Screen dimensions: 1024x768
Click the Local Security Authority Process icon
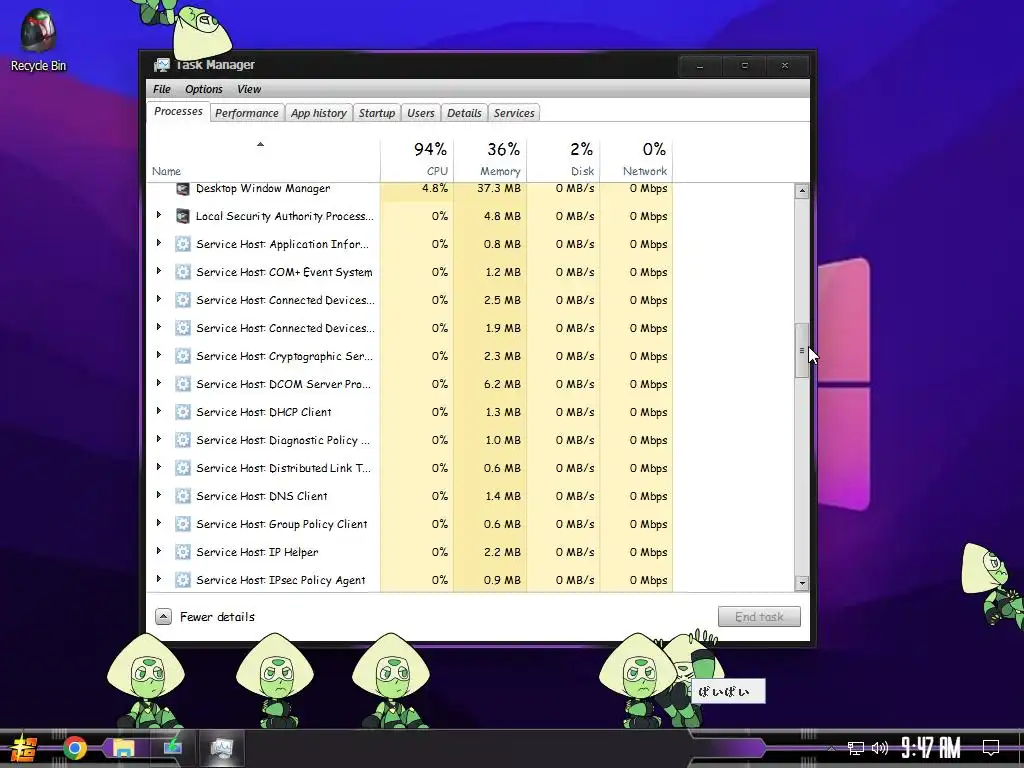coord(183,216)
